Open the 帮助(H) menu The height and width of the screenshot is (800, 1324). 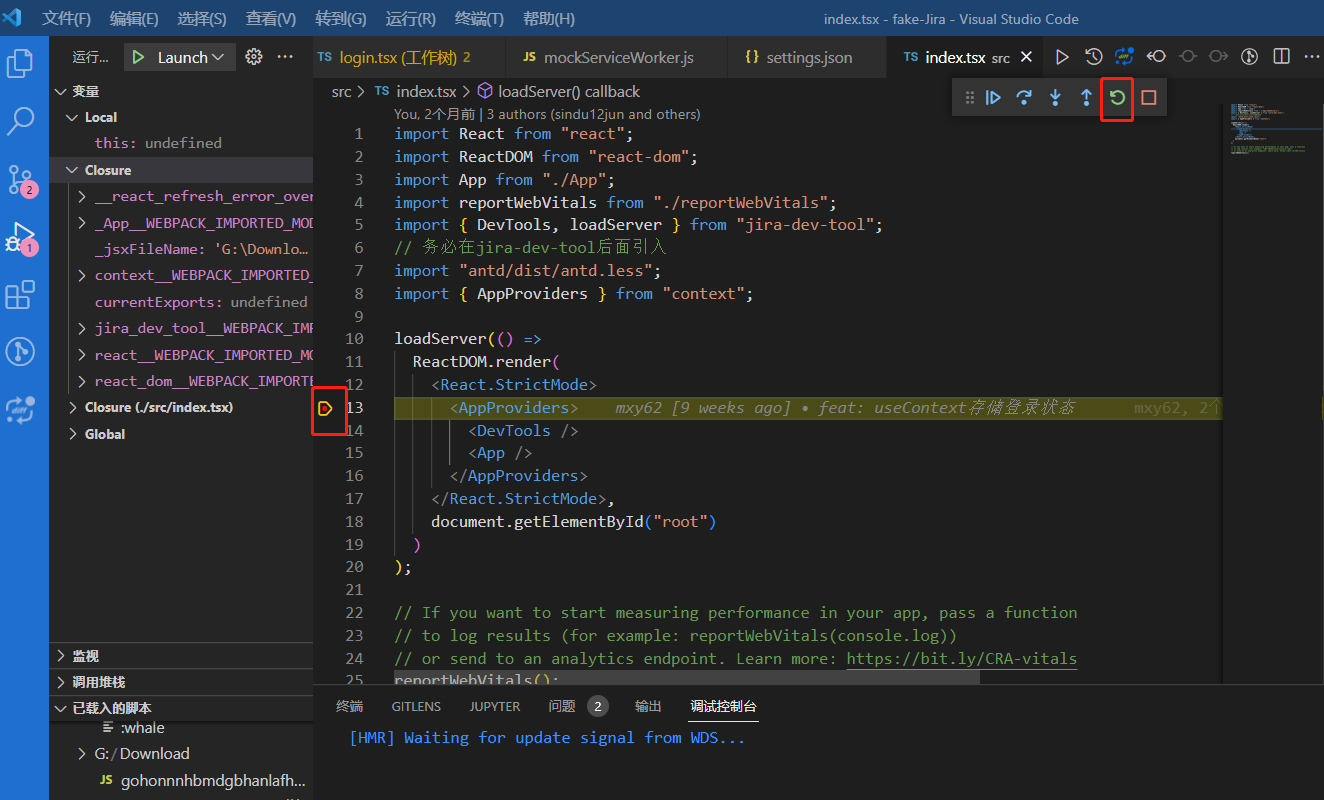549,19
